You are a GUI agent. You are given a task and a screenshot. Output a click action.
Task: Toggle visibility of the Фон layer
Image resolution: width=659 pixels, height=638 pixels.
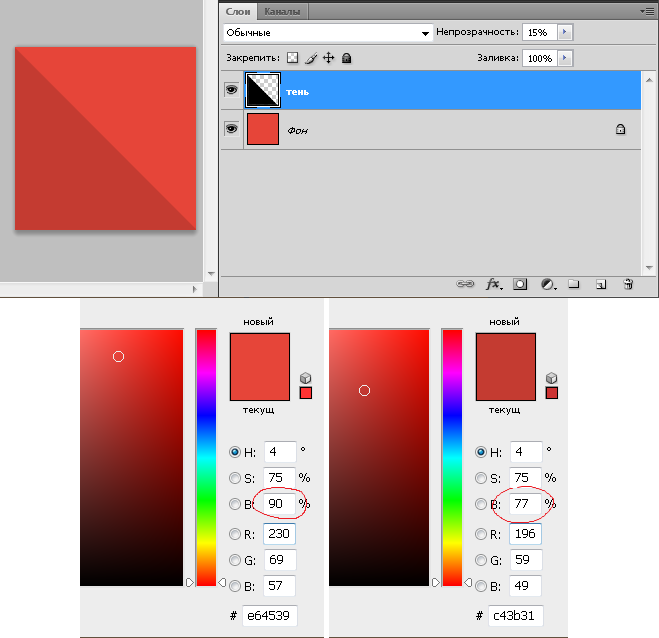[x=231, y=129]
